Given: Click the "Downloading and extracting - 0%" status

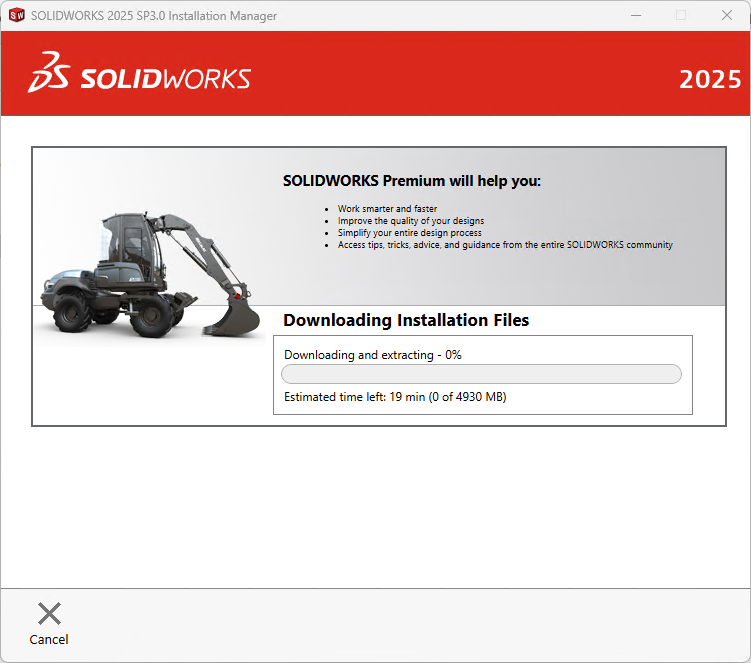Looking at the screenshot, I should pyautogui.click(x=372, y=355).
